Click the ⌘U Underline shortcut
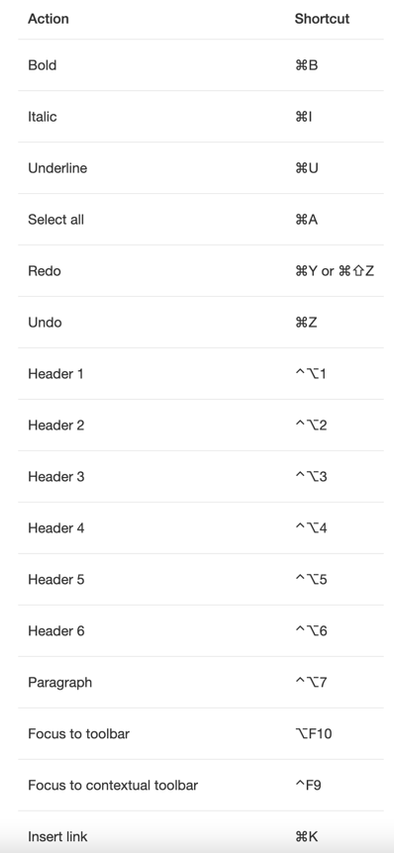The width and height of the screenshot is (394, 853). 306,168
